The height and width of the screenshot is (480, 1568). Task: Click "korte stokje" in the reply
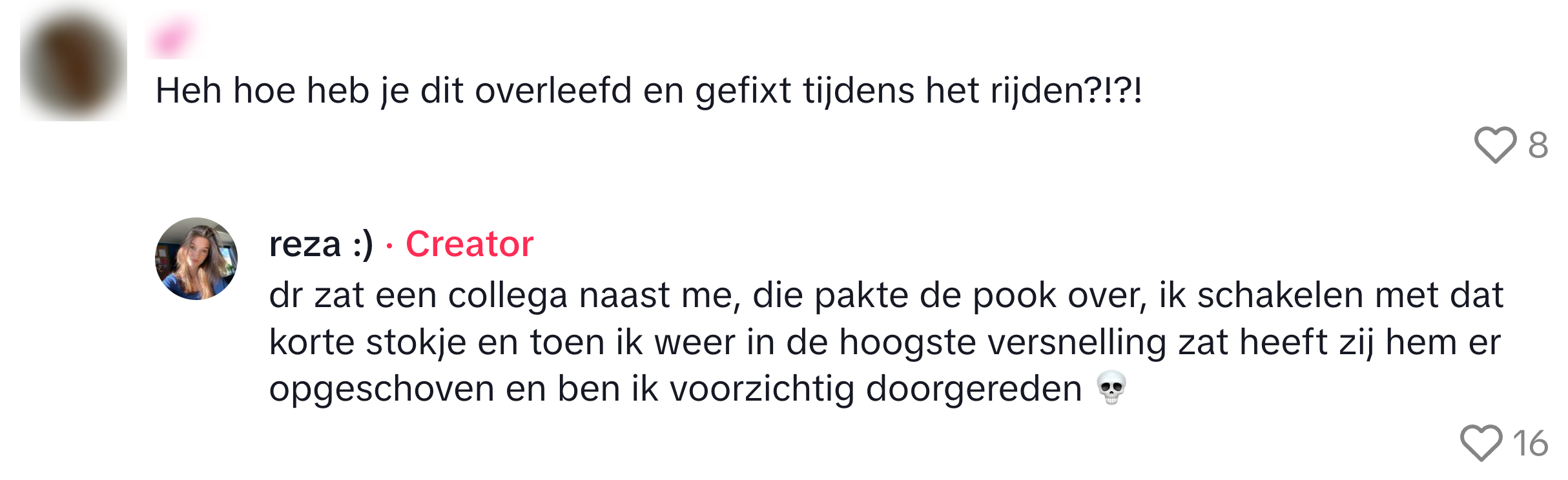pos(367,342)
